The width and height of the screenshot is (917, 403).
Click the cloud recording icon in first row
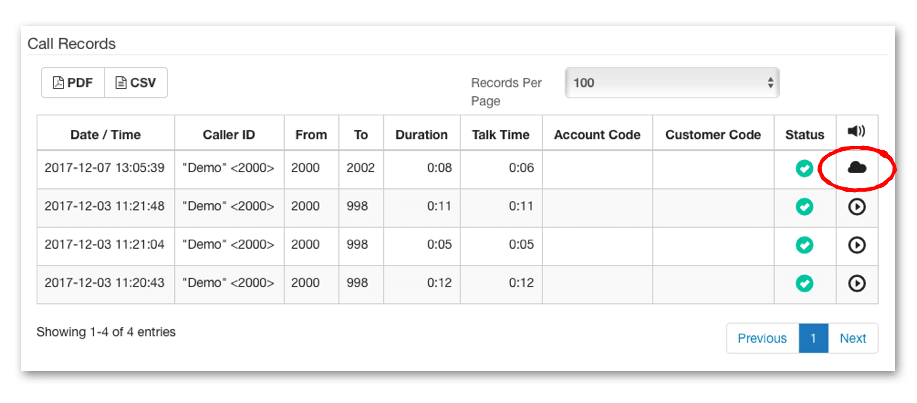pyautogui.click(x=857, y=168)
